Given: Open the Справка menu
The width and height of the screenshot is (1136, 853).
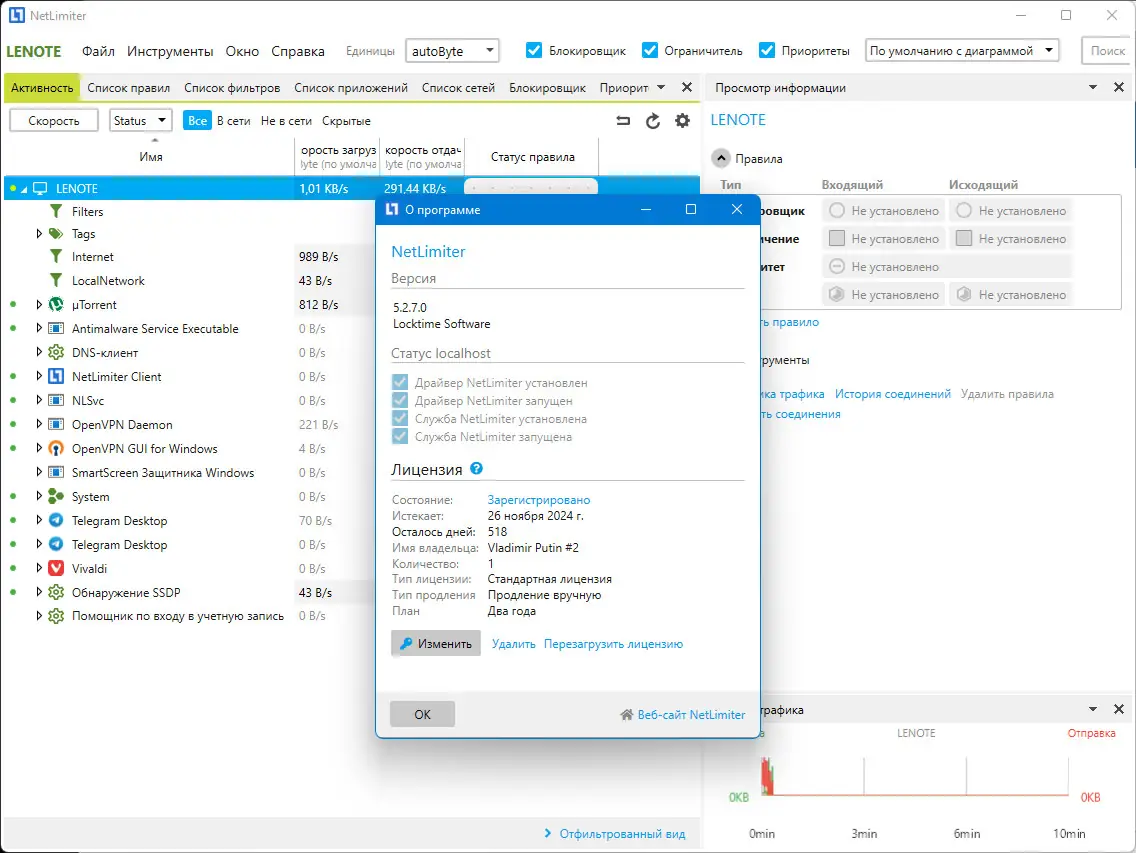Looking at the screenshot, I should coord(298,51).
